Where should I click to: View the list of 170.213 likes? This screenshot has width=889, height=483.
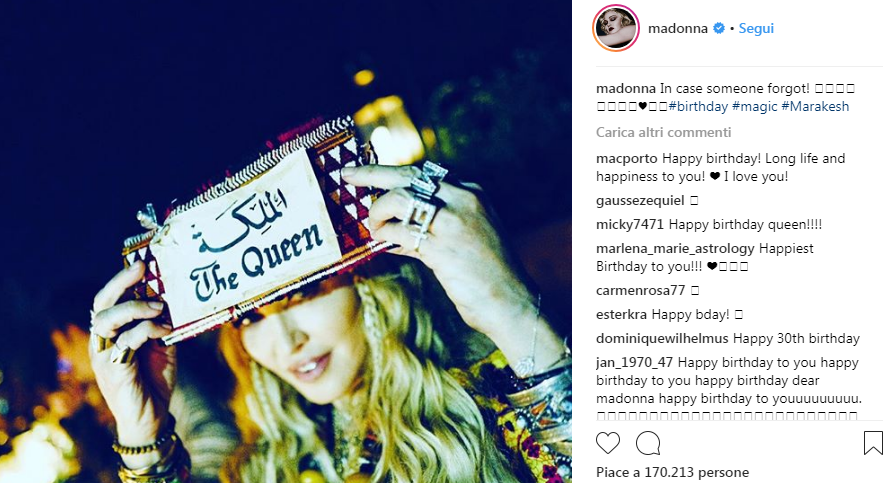(x=672, y=472)
